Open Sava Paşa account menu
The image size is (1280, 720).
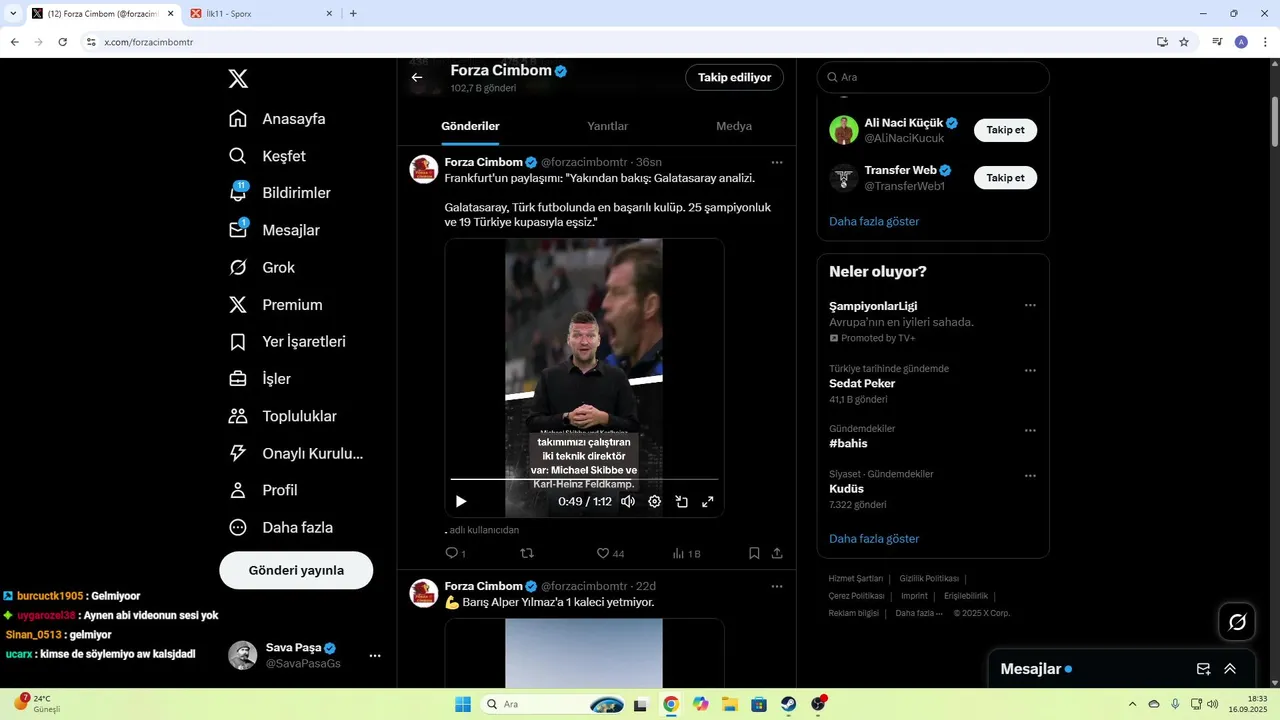tap(305, 655)
